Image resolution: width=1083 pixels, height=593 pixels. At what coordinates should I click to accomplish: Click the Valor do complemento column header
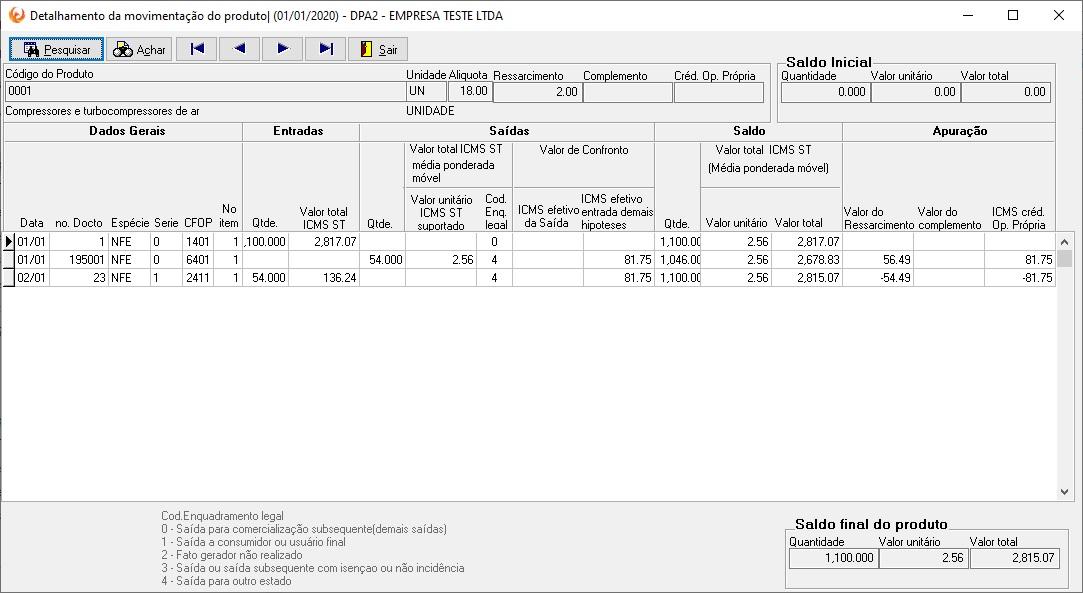(x=949, y=218)
